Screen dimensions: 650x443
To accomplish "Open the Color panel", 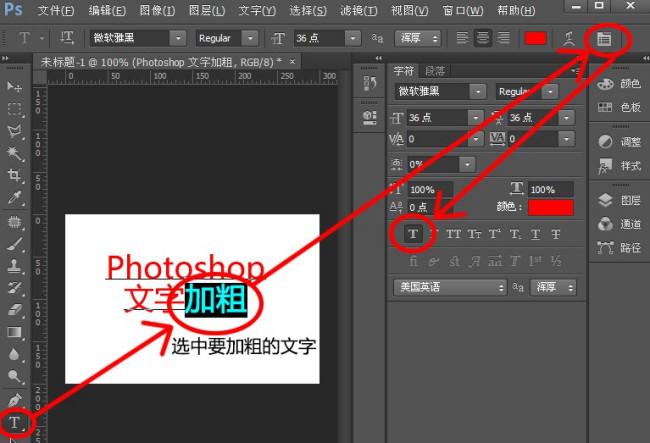I will point(619,84).
